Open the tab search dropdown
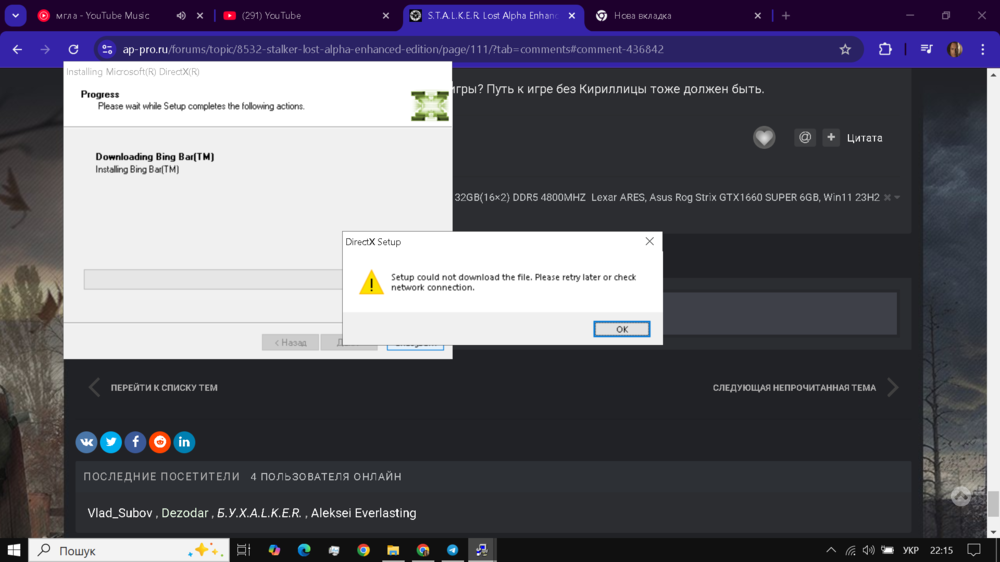Screen dimensions: 1000x562 [15, 15]
